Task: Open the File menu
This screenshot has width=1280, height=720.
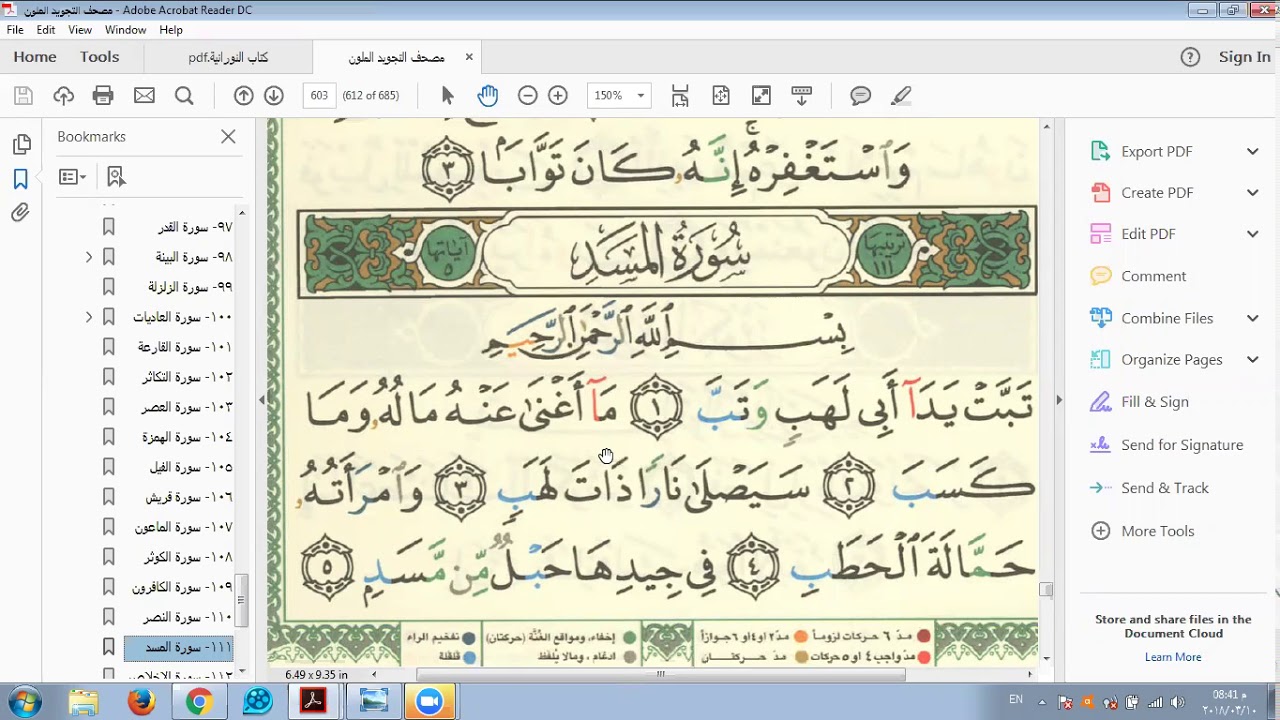Action: click(15, 30)
